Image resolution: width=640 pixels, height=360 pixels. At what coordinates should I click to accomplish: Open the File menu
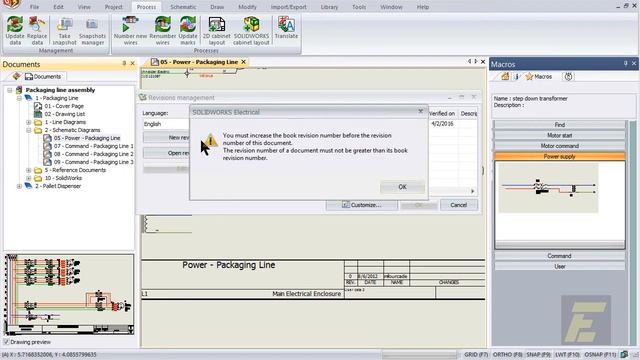(x=34, y=7)
